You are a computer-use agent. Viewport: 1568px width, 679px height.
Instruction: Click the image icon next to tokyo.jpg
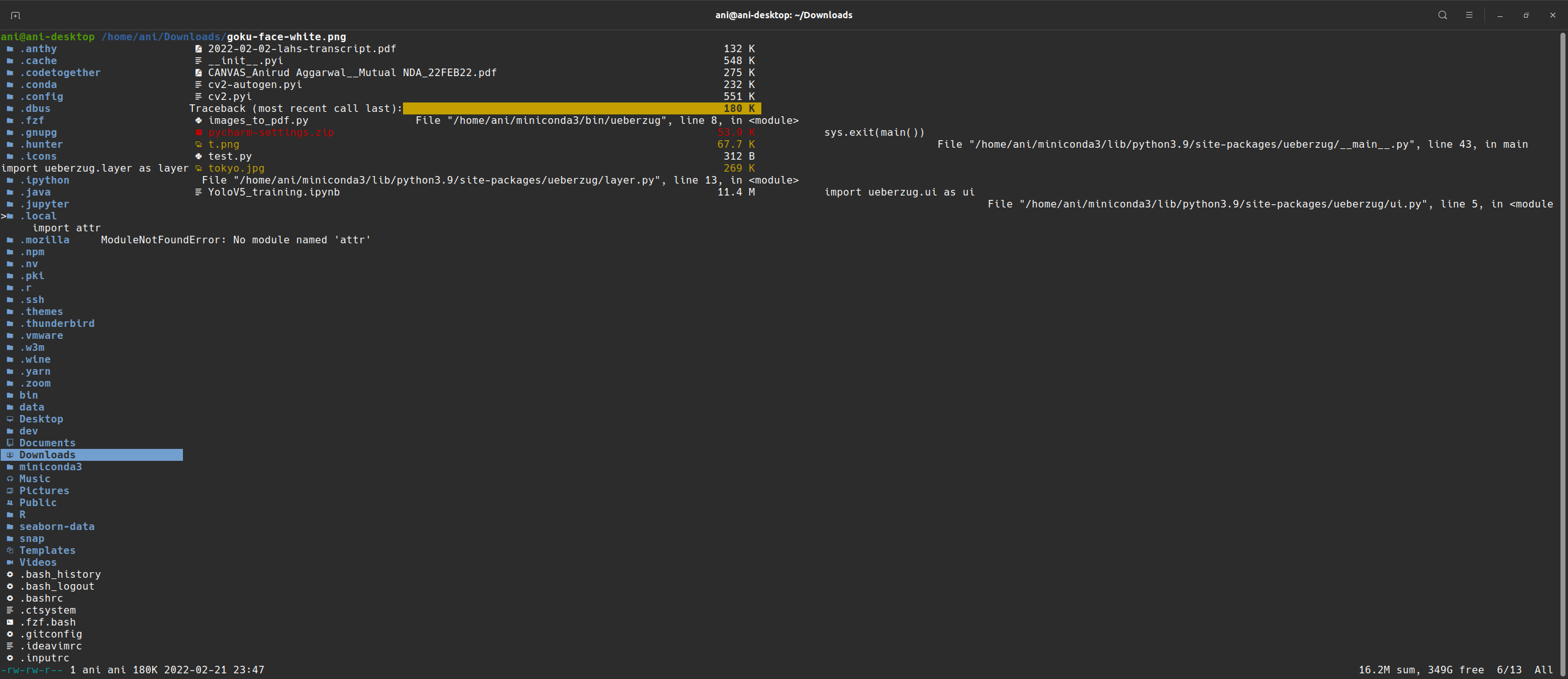[199, 168]
